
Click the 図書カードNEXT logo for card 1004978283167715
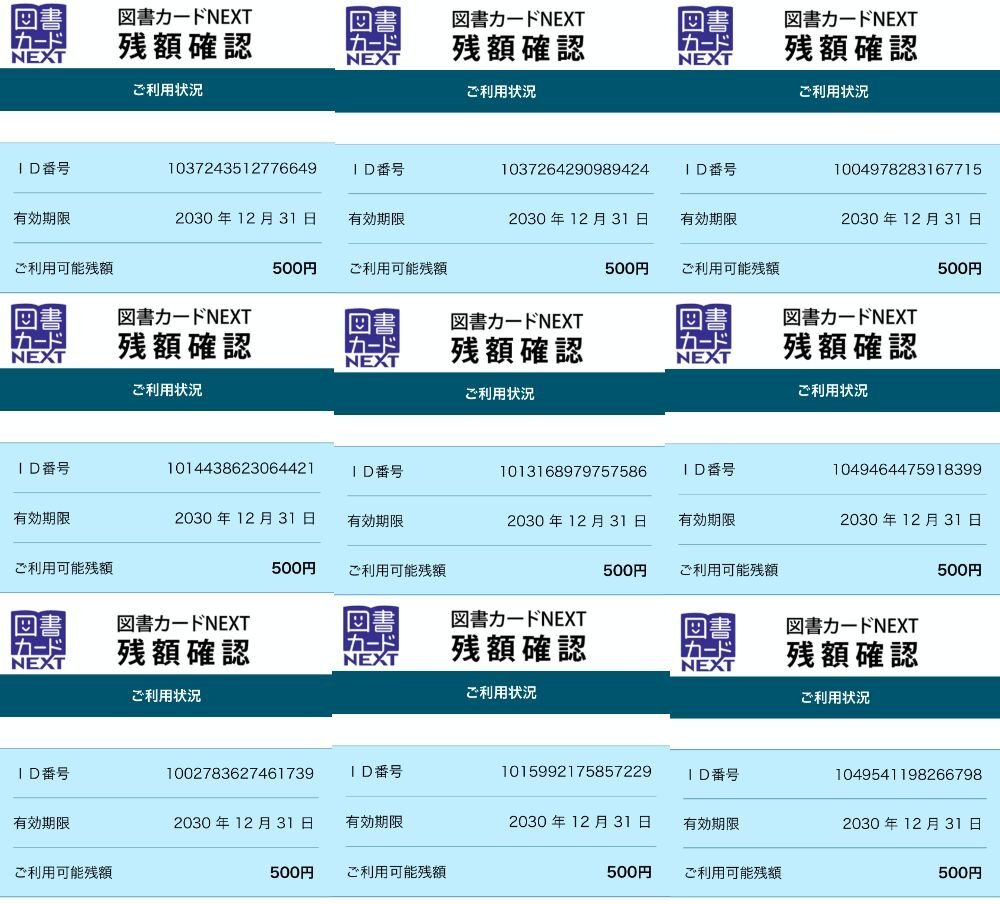pyautogui.click(x=705, y=36)
